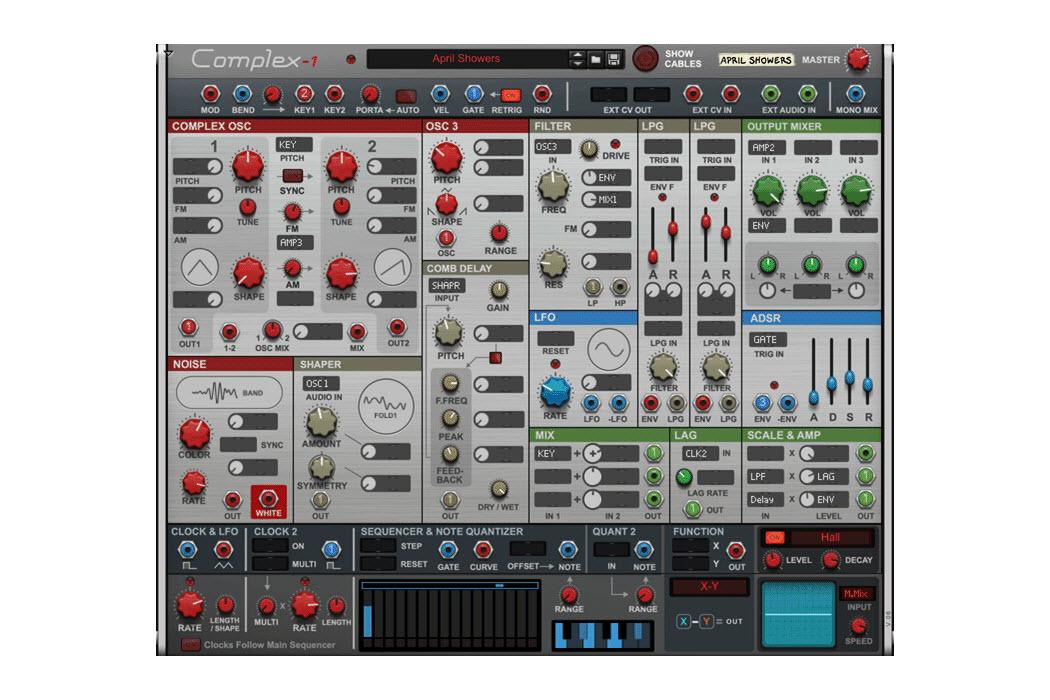Click the Show Cables button
Viewport: 1050px width, 700px height.
[x=645, y=59]
